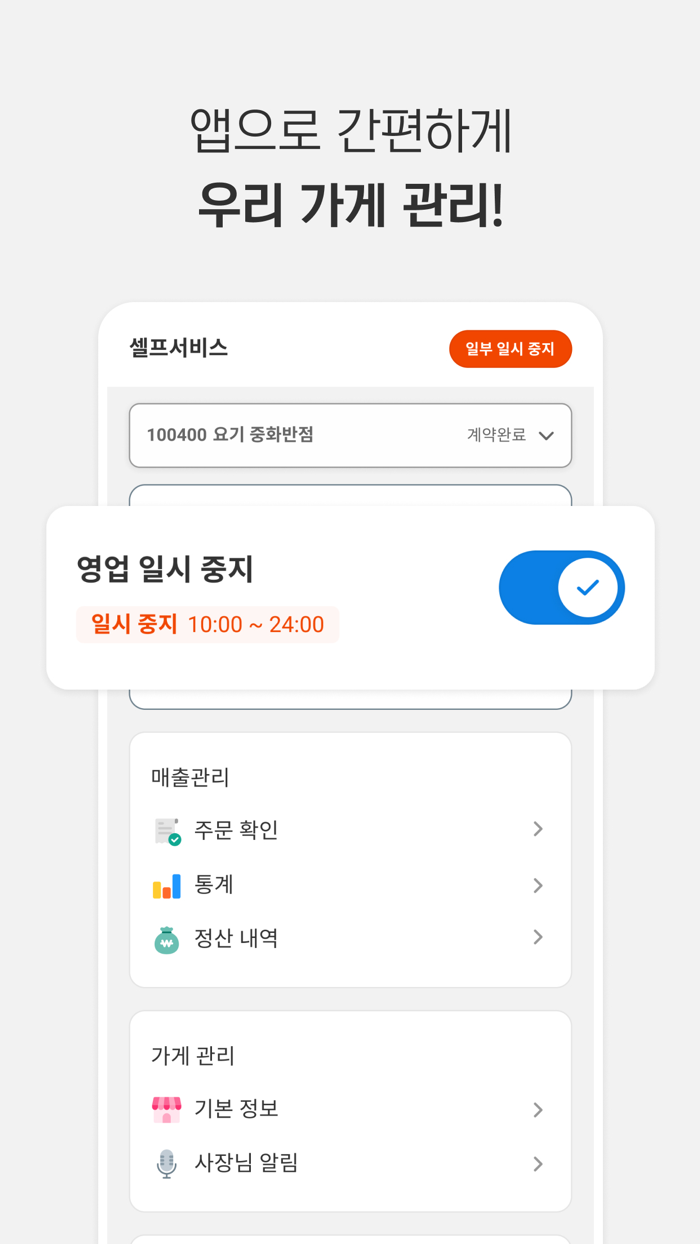This screenshot has height=1244, width=700.
Task: Click the 일부 일시 중지 orange badge
Action: pos(510,349)
